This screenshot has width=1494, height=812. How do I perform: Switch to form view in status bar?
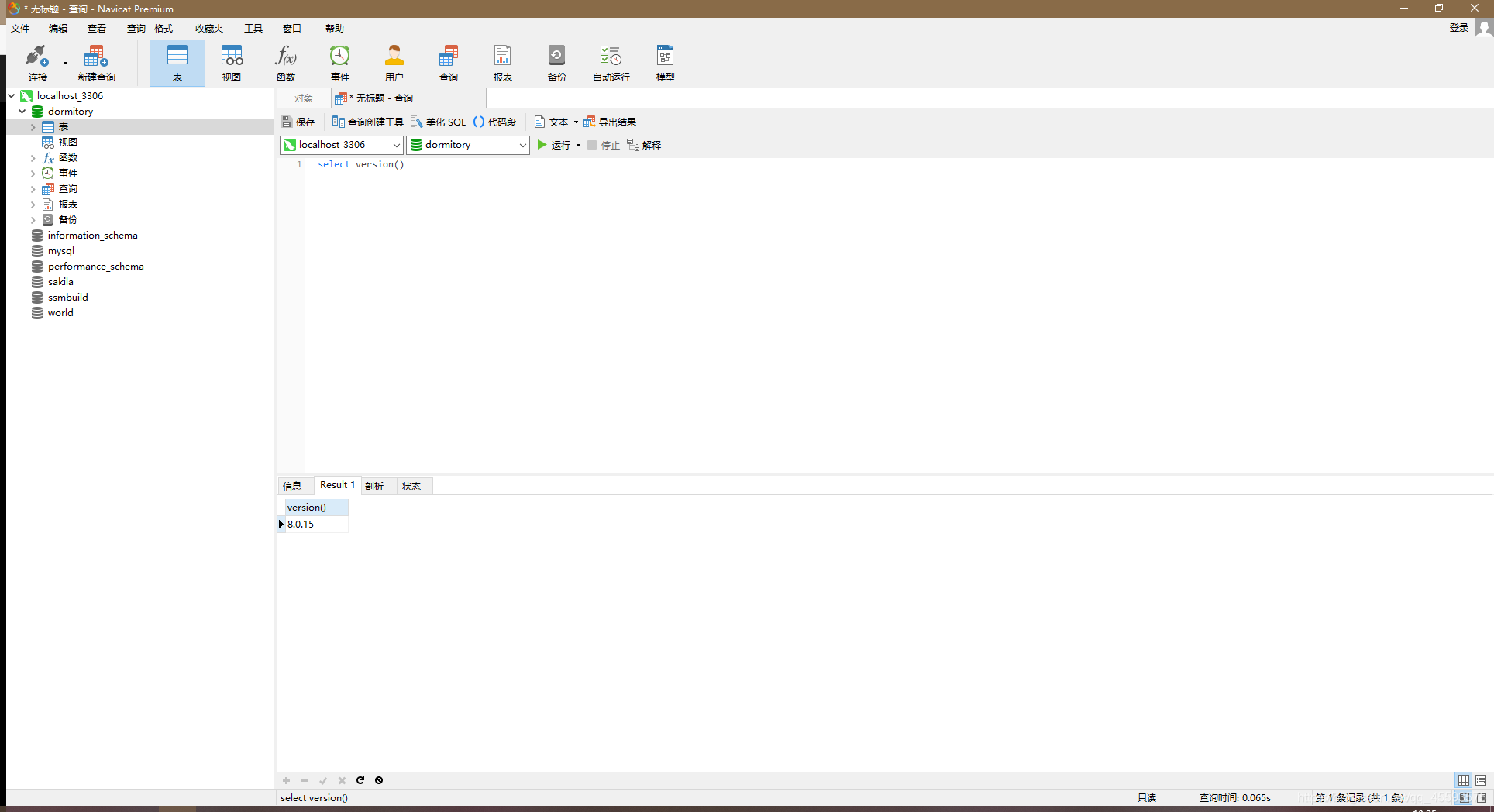[1481, 780]
